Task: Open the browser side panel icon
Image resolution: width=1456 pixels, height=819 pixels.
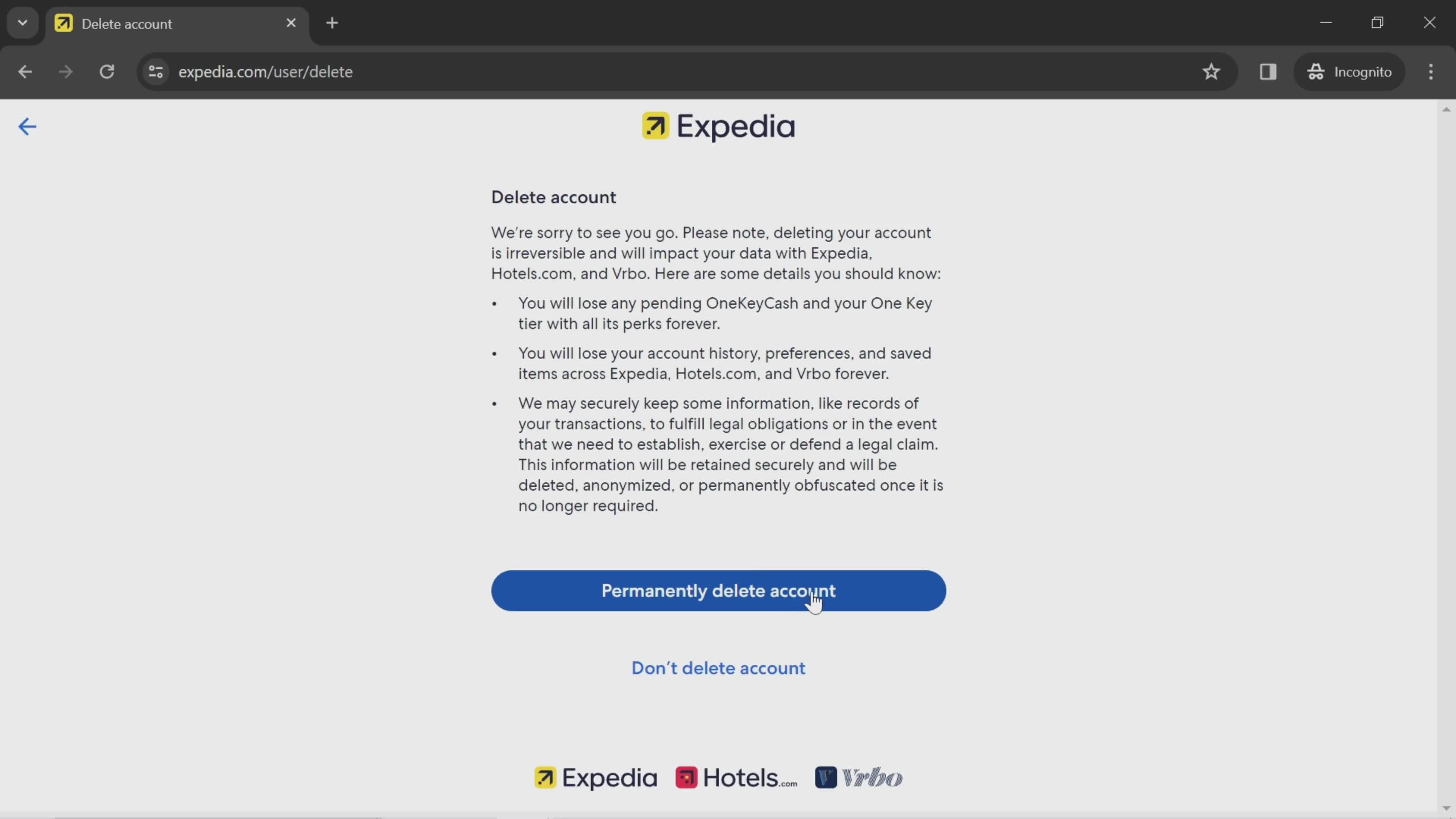Action: click(1268, 72)
